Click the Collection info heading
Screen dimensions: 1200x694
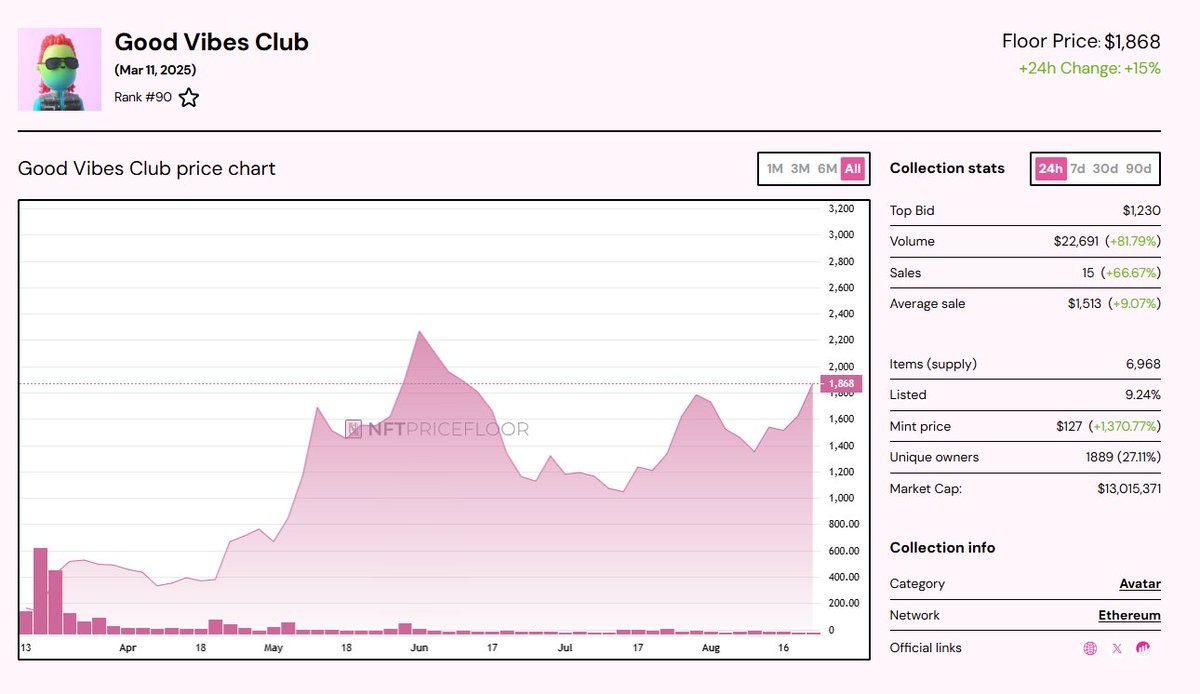click(942, 548)
